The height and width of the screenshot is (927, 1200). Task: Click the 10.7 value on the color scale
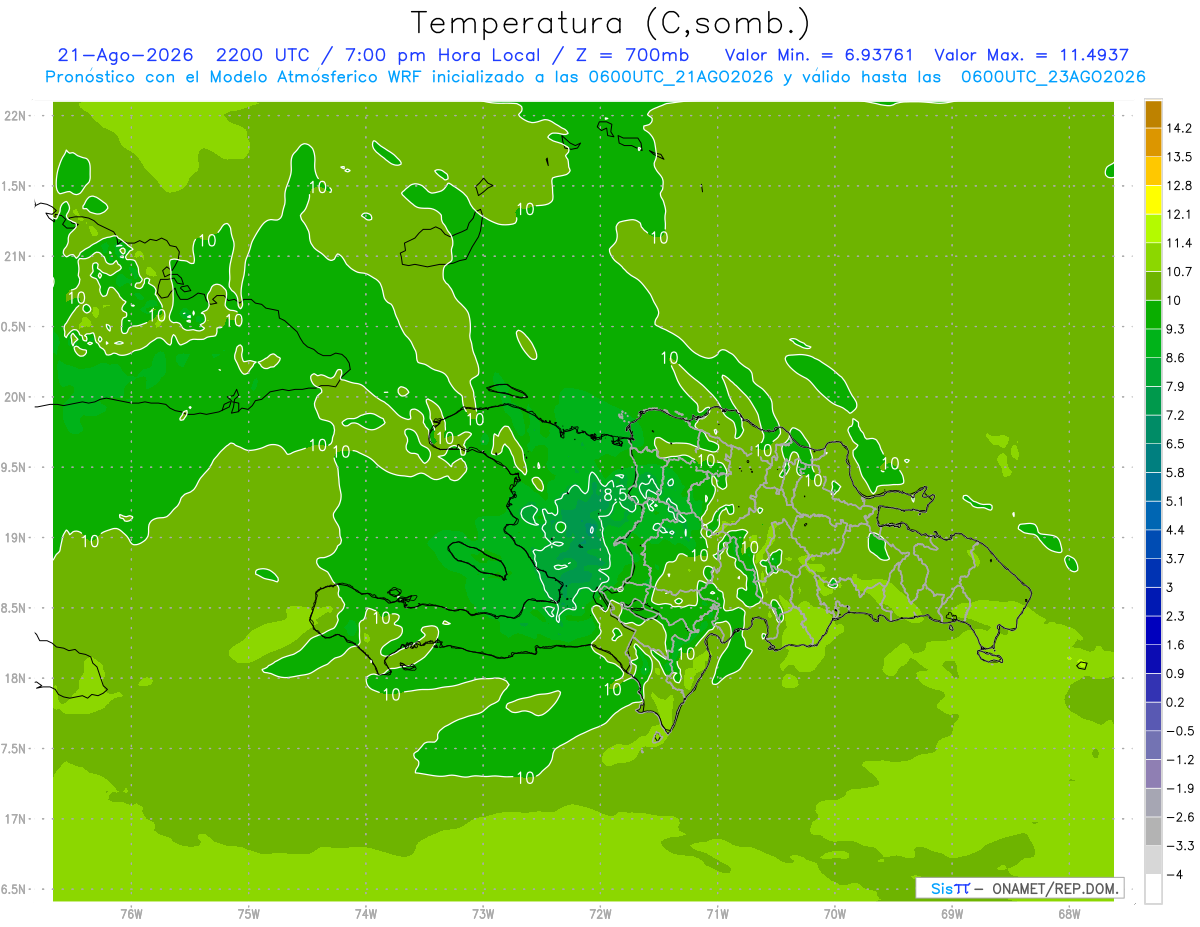(1179, 272)
